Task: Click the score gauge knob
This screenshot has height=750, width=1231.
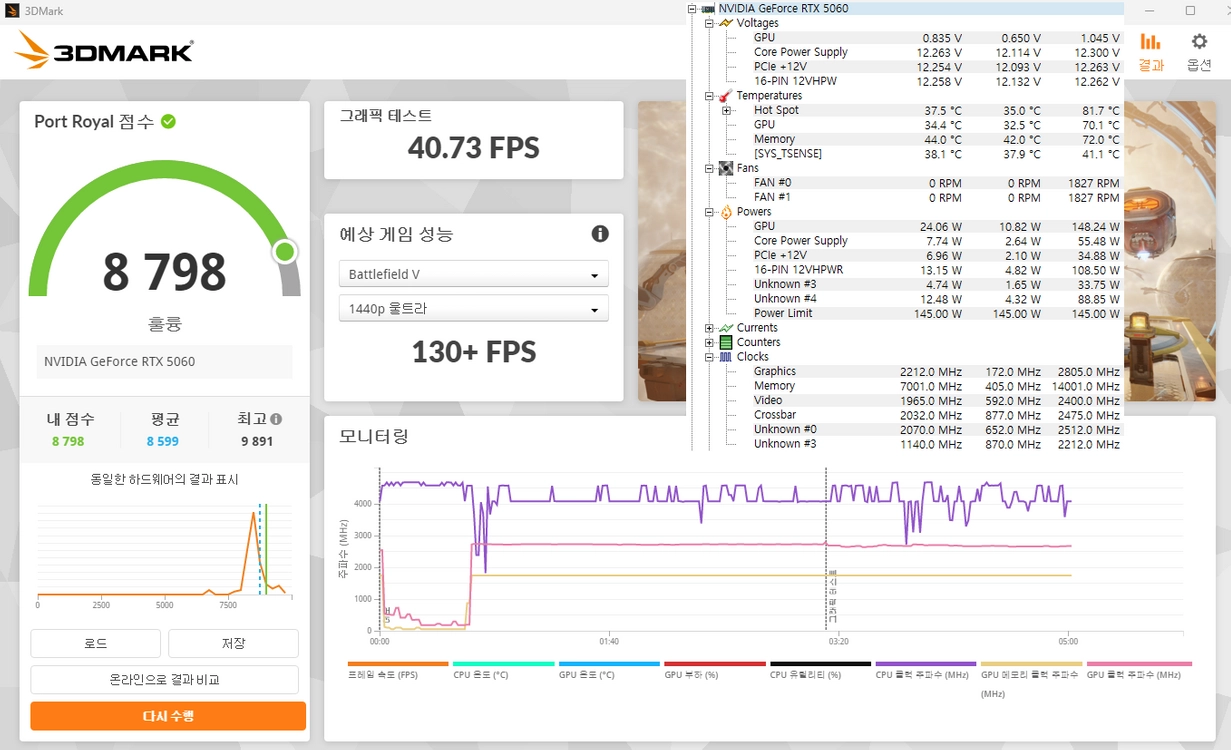Action: click(285, 251)
